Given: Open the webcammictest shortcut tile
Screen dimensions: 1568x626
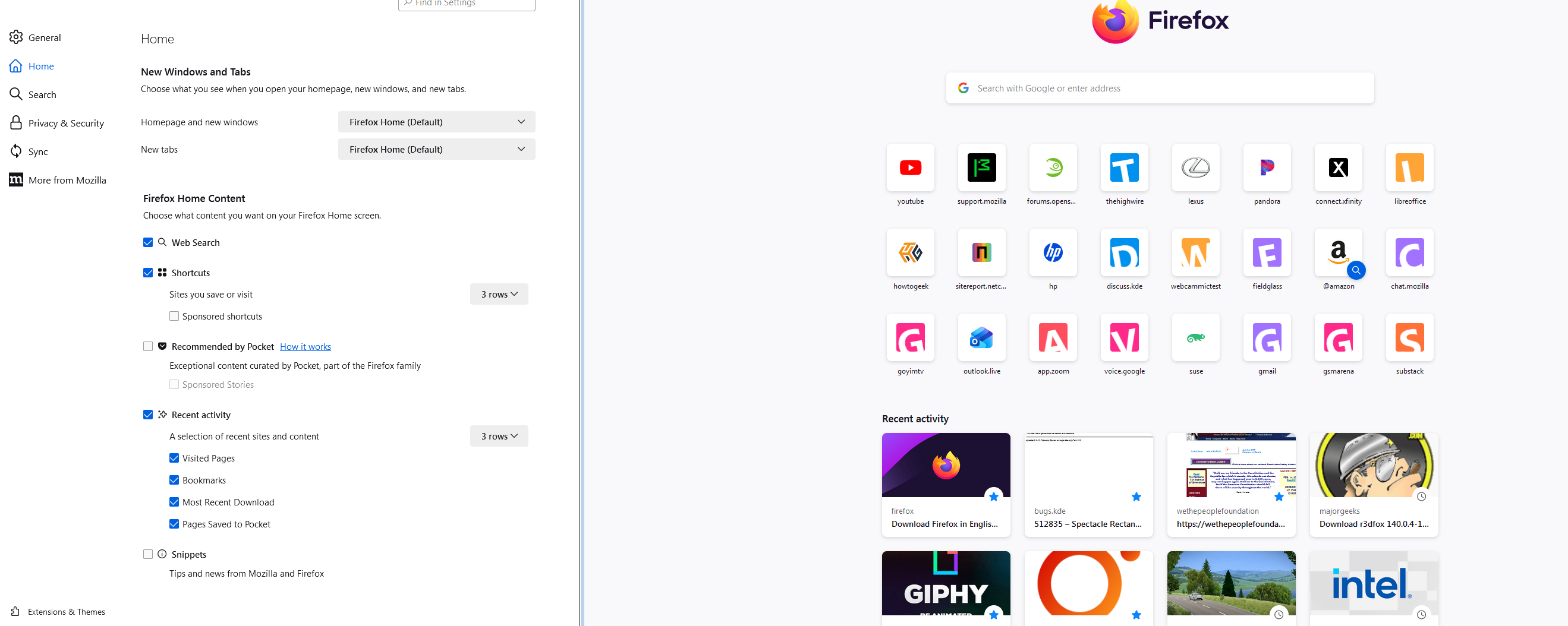Looking at the screenshot, I should click(1195, 252).
